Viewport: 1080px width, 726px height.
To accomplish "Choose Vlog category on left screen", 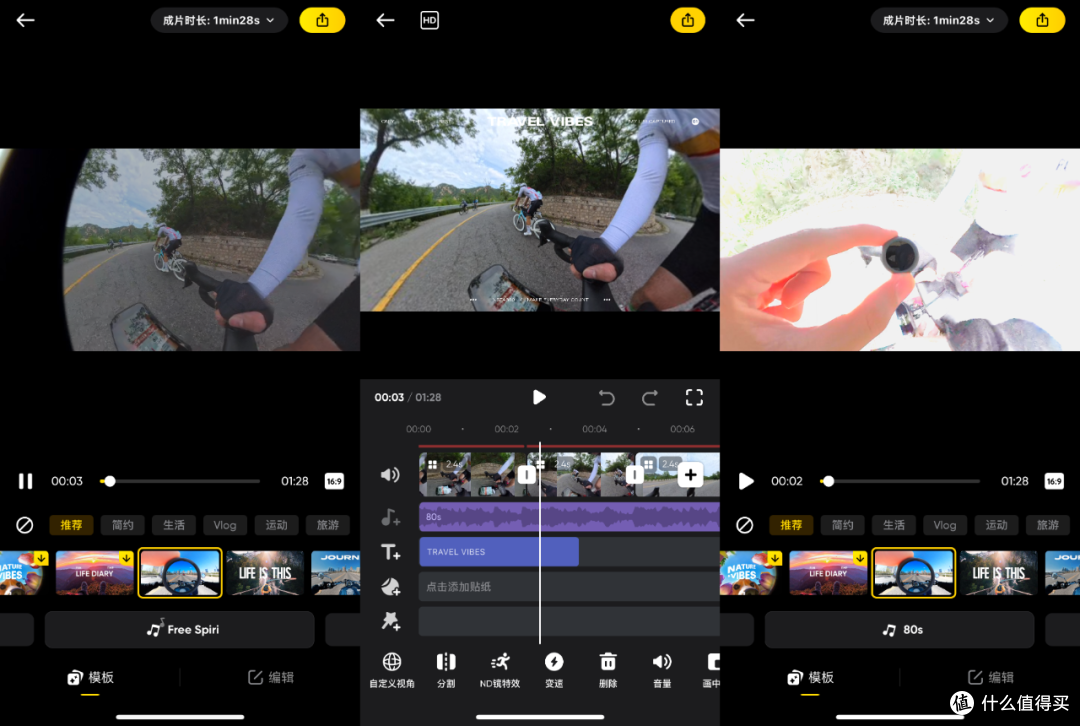I will click(225, 525).
